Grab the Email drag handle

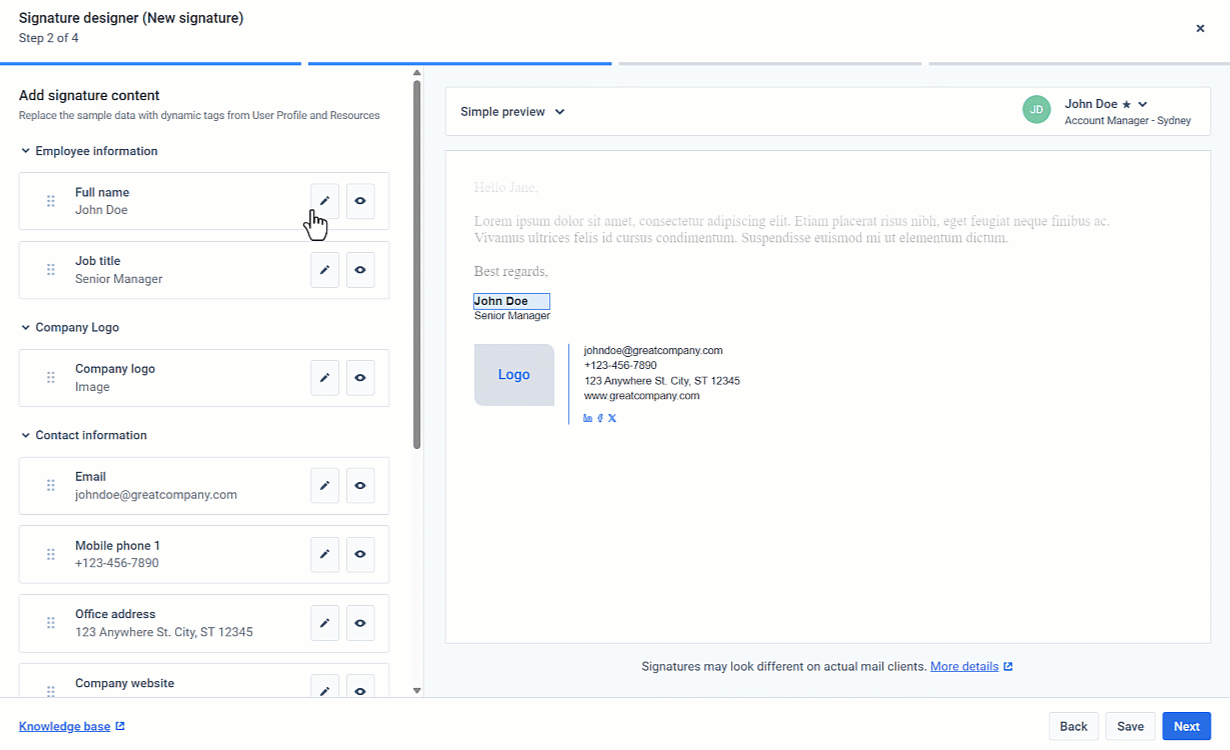[x=51, y=486]
